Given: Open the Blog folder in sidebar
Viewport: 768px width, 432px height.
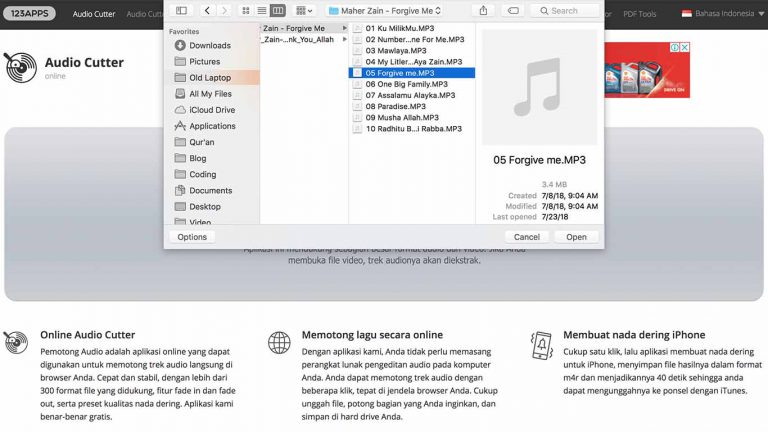Looking at the screenshot, I should point(197,158).
